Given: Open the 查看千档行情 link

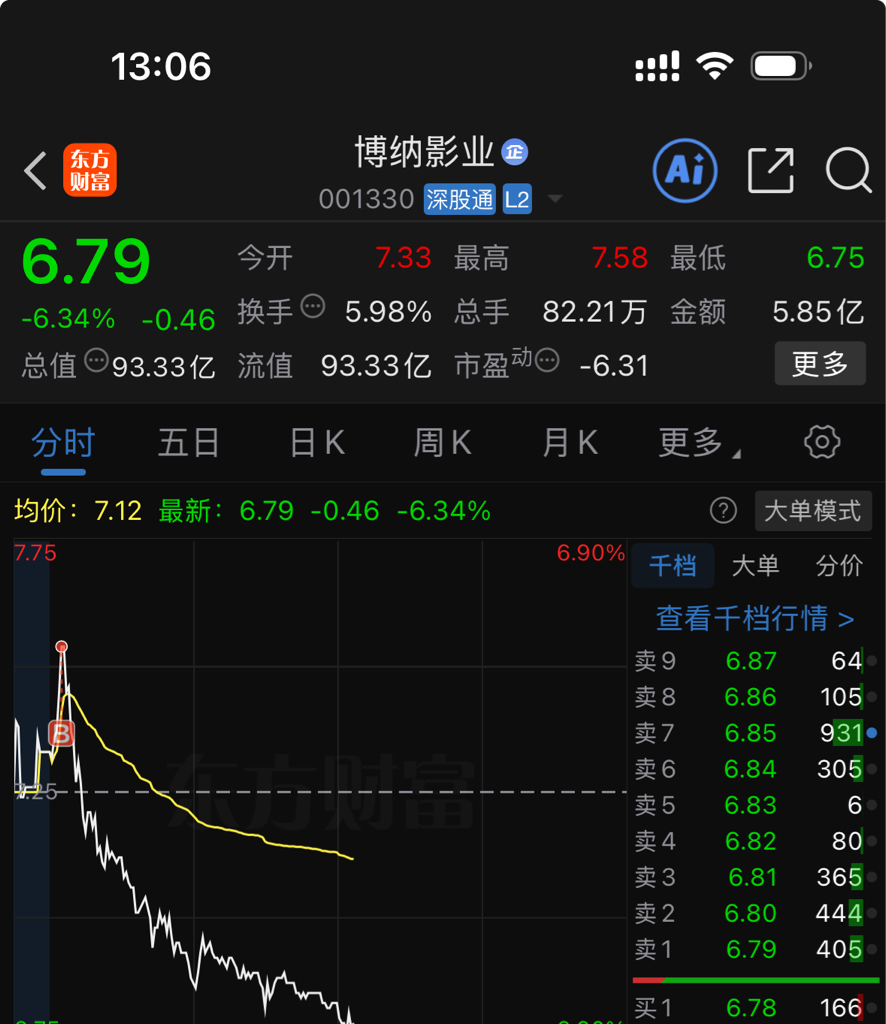Looking at the screenshot, I should (755, 618).
